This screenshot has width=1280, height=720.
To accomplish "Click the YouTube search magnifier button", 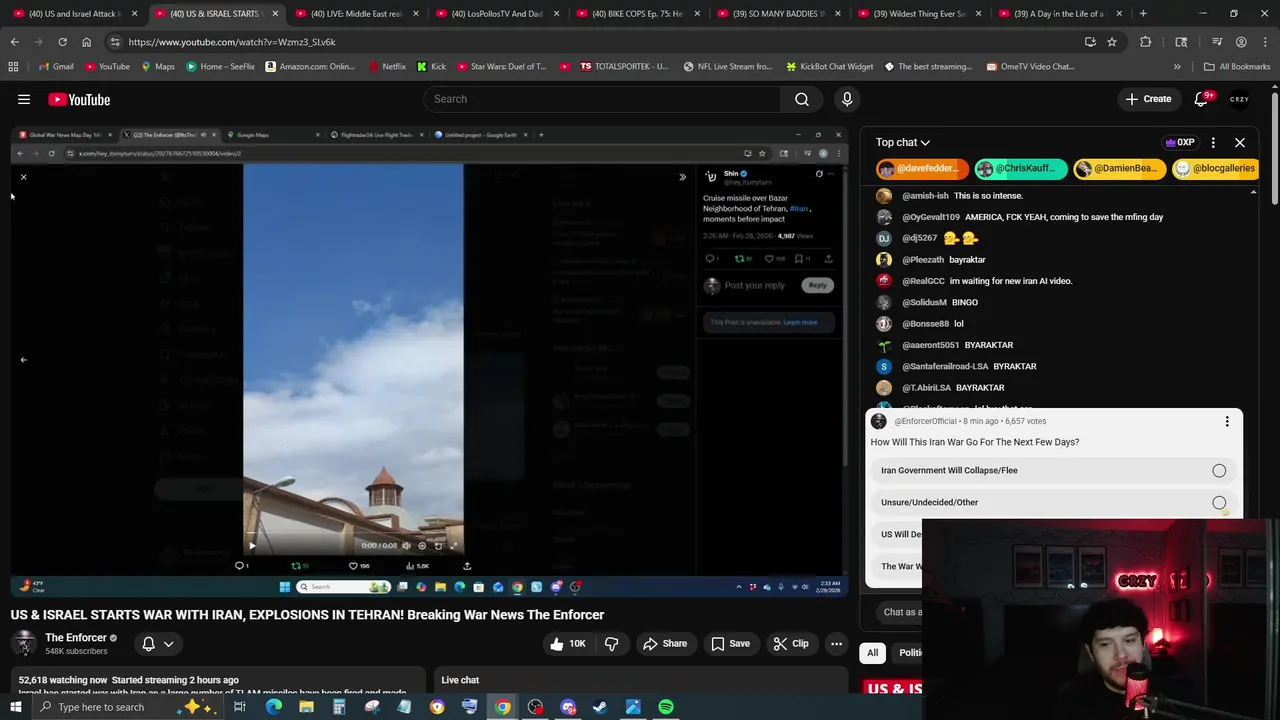I will click(802, 99).
